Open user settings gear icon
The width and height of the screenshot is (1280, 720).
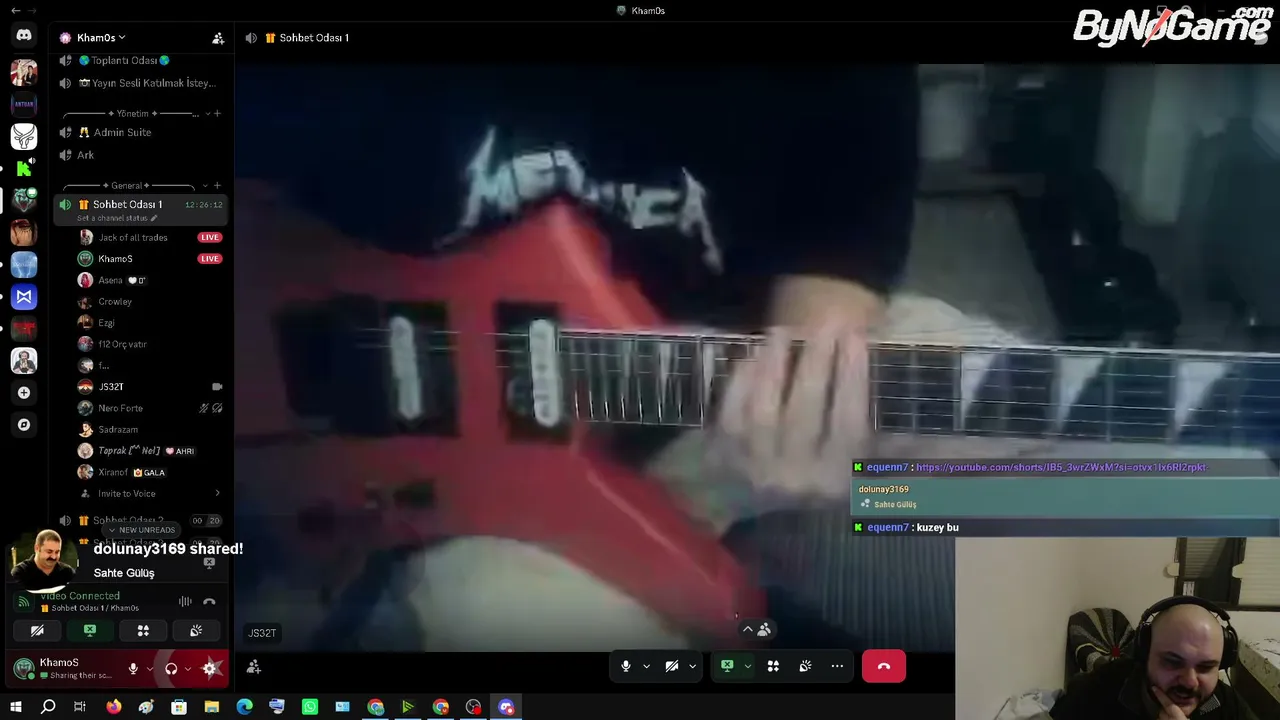tap(210, 669)
